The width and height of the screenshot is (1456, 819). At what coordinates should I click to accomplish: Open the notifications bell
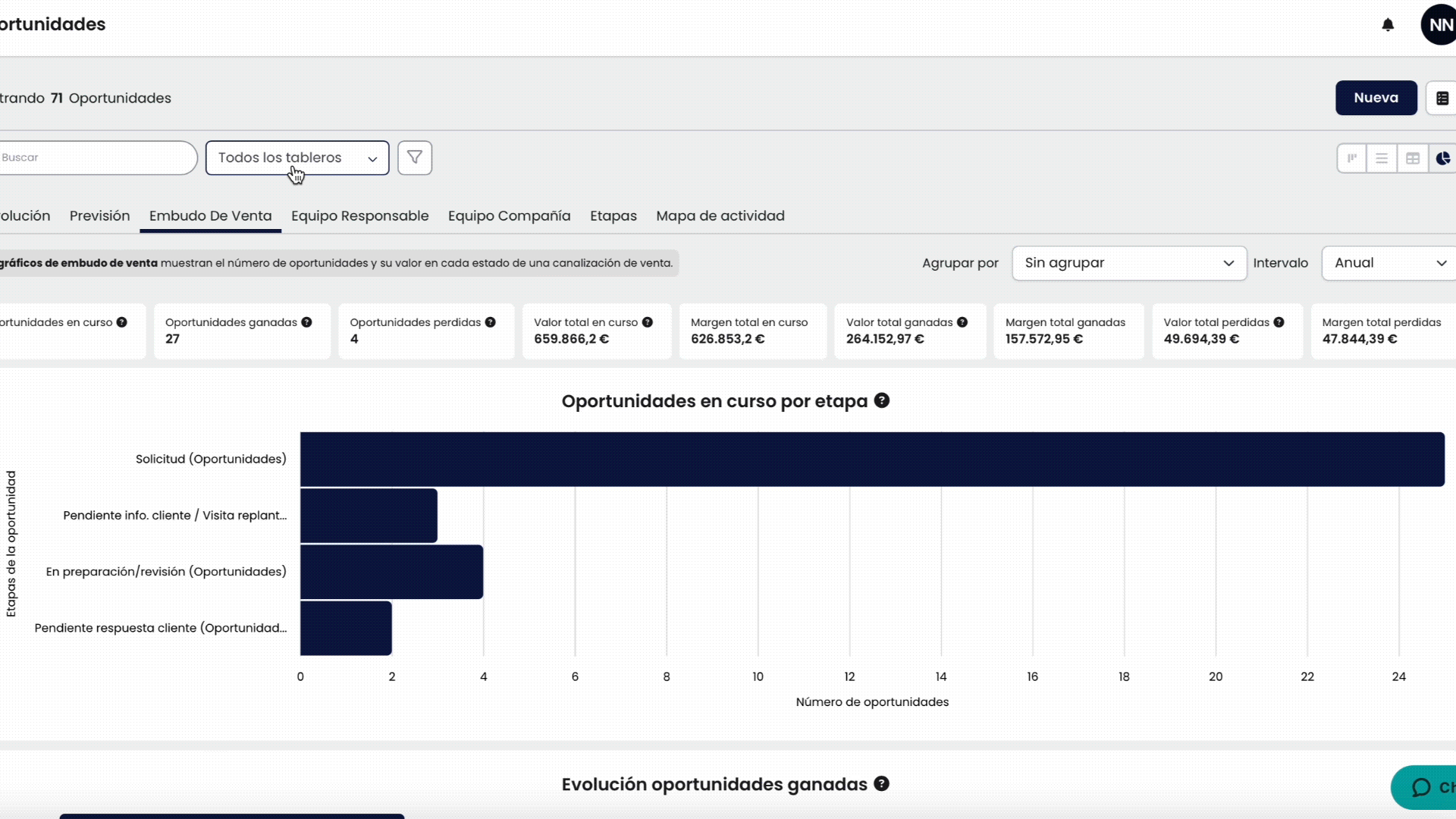[1388, 24]
